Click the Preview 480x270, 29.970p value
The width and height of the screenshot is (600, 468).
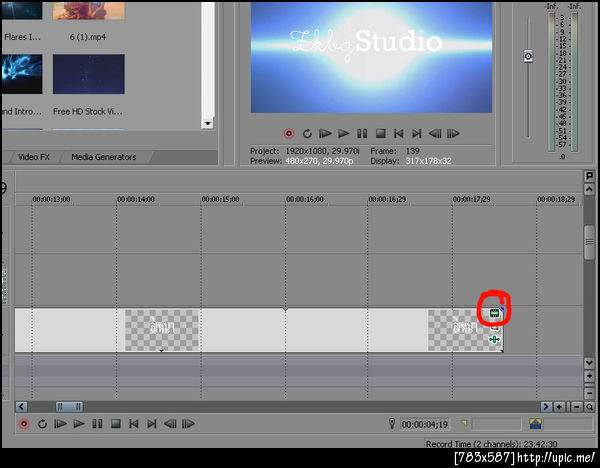pos(319,161)
